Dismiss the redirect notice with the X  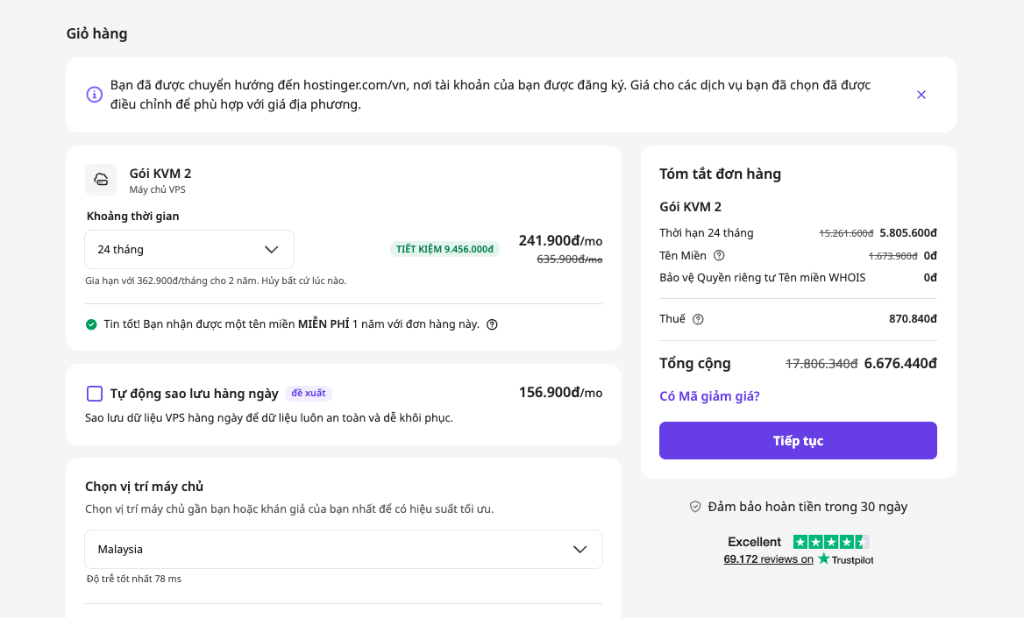[x=921, y=95]
